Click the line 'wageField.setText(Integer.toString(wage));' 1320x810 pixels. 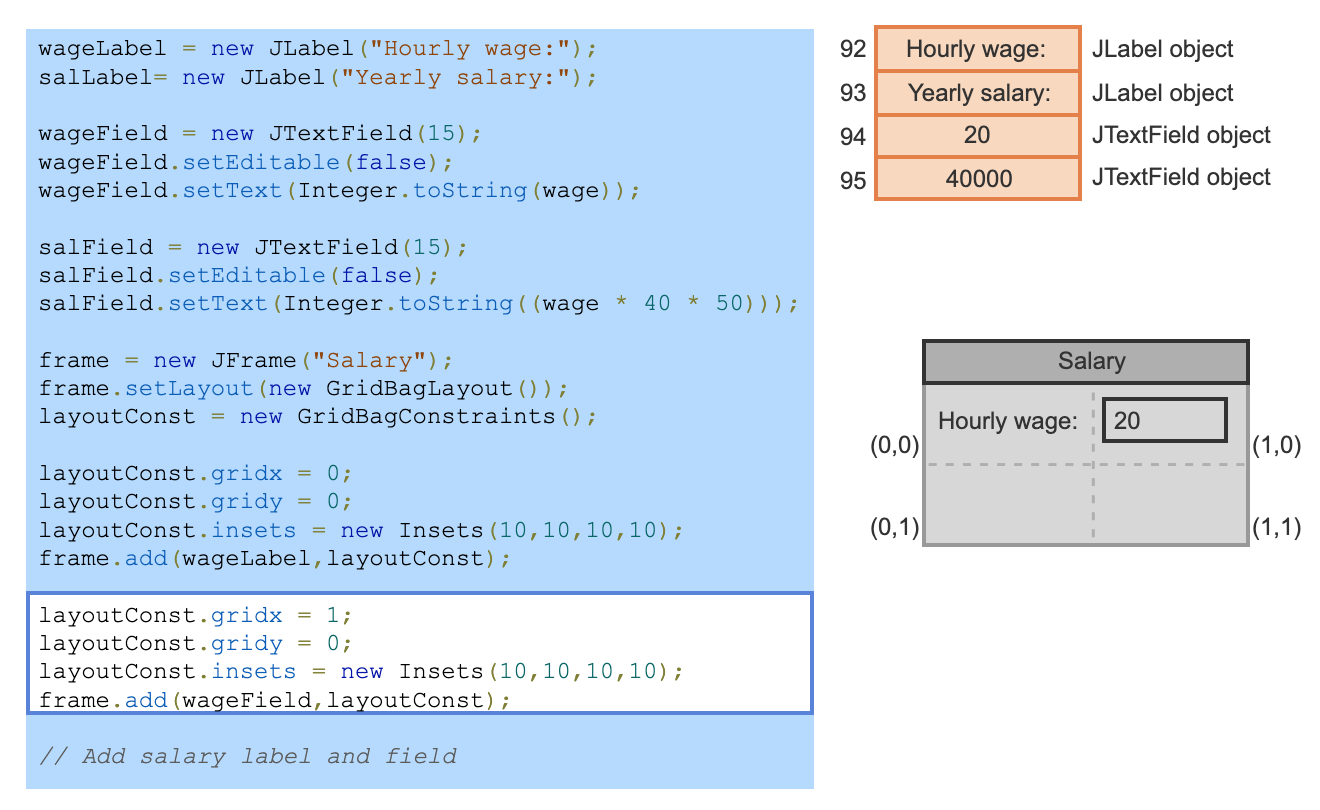[x=339, y=190]
